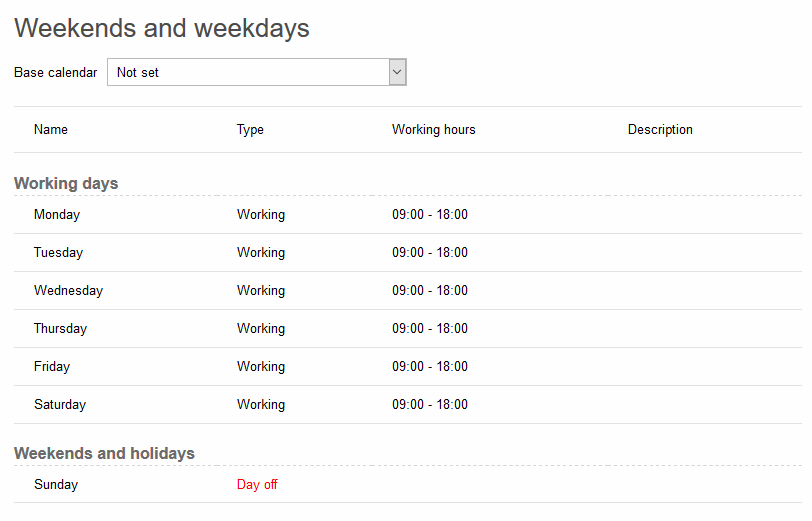
Task: Select the Thursday row
Action: tap(408, 328)
